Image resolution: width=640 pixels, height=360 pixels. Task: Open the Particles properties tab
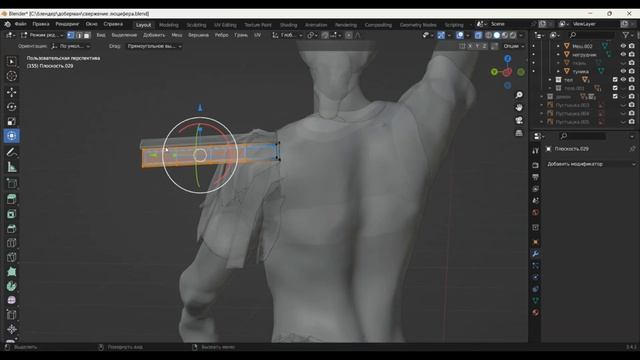tap(536, 266)
